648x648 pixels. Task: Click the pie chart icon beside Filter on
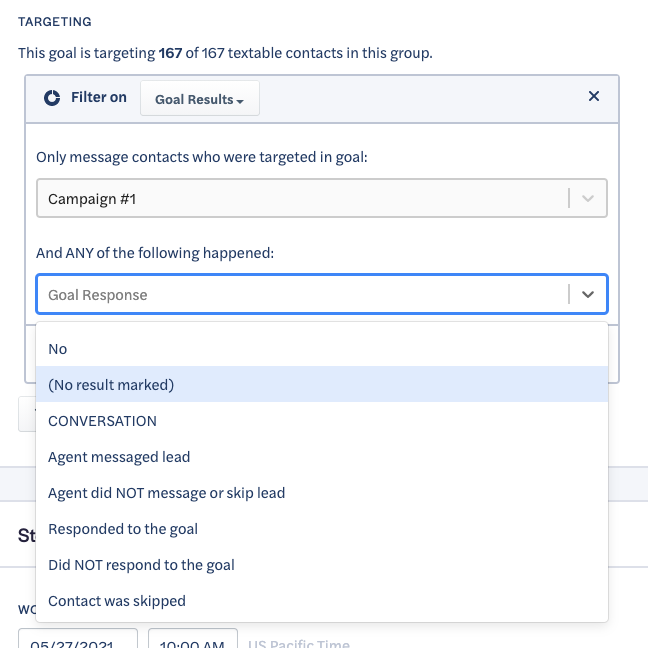tap(52, 98)
